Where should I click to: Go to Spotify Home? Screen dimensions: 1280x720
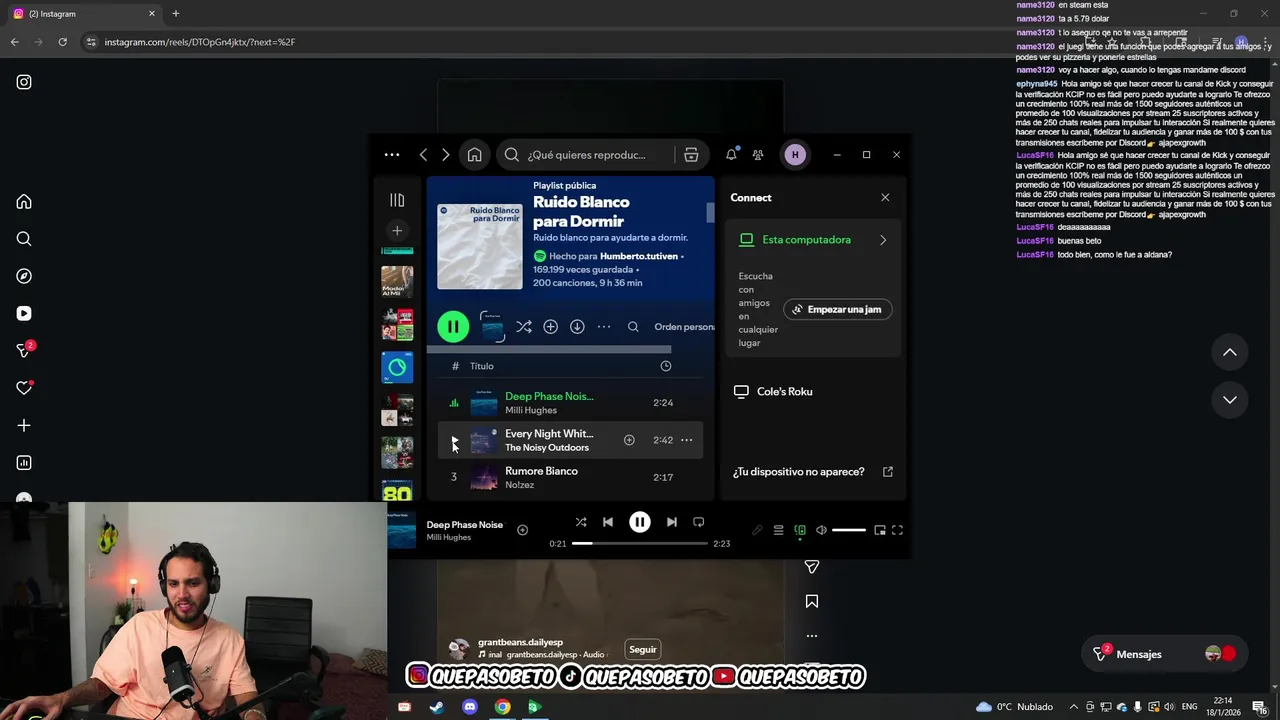point(474,155)
